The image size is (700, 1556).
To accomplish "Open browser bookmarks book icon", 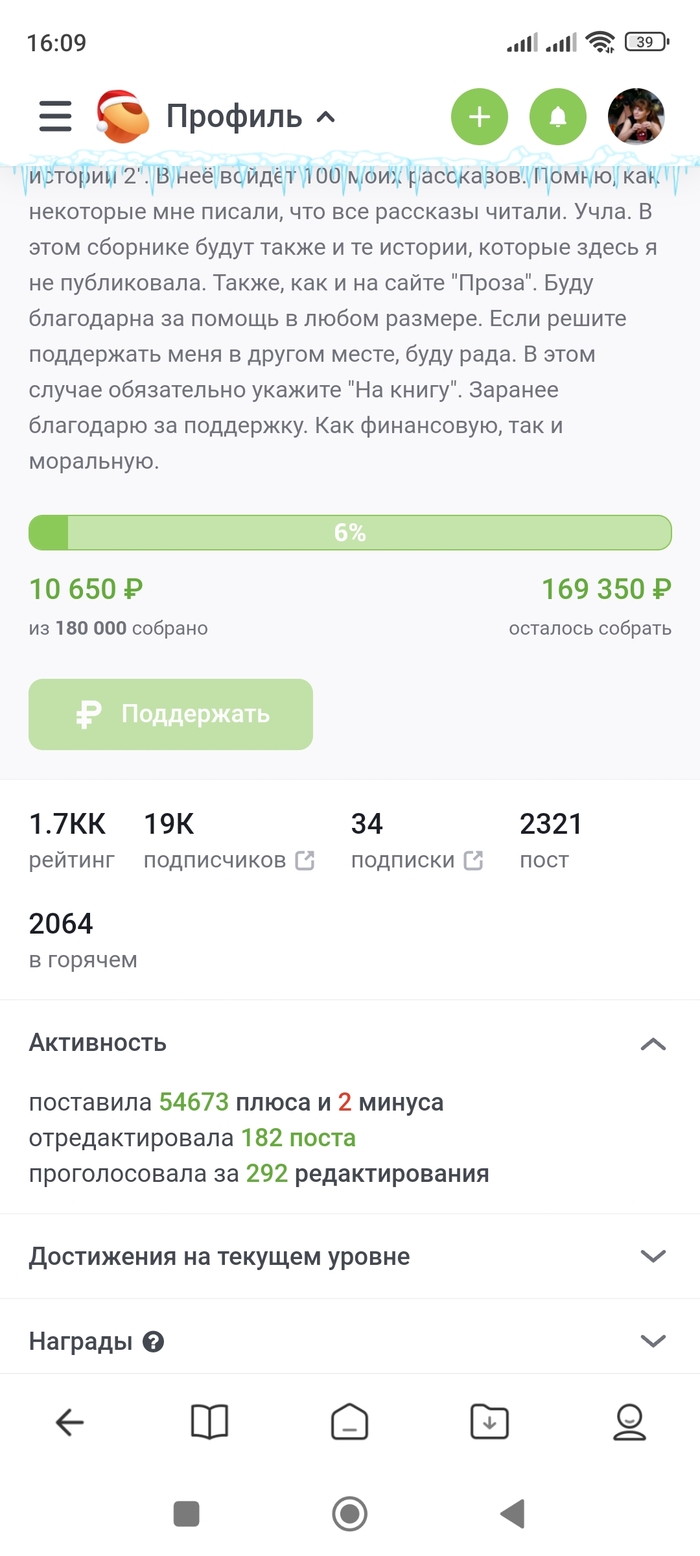I will click(210, 1422).
